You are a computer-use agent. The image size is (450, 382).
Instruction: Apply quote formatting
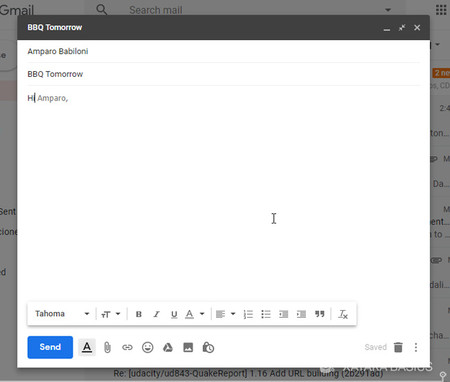(x=319, y=314)
